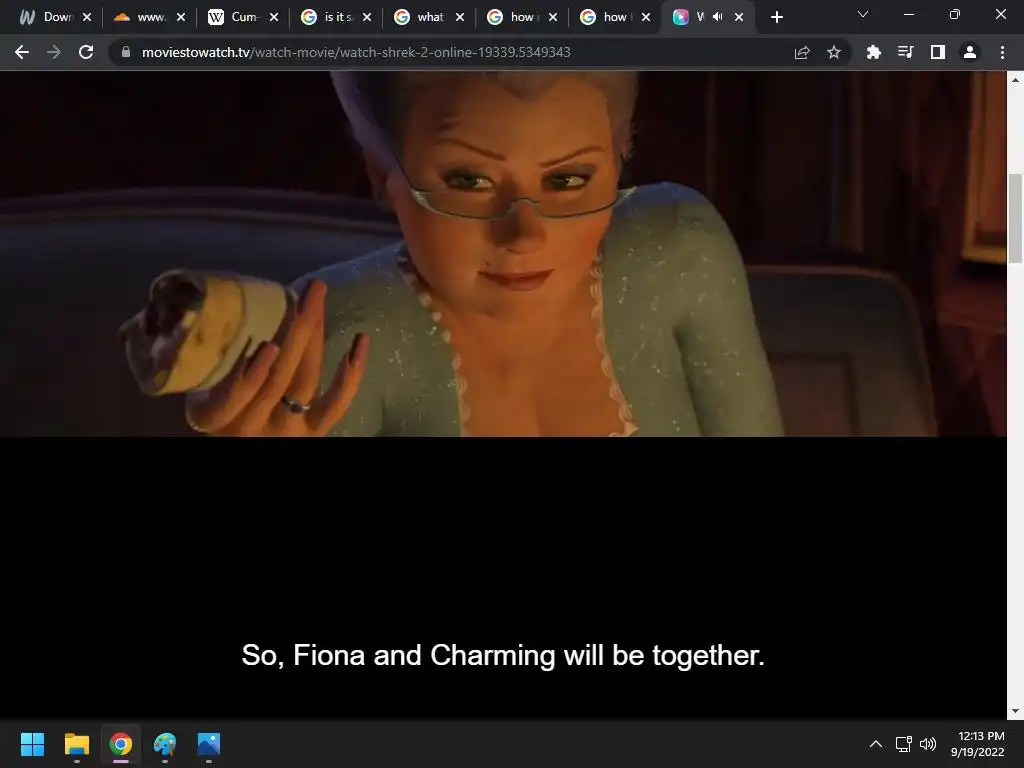Click the moviestowatch.tv address bar URL

356,52
